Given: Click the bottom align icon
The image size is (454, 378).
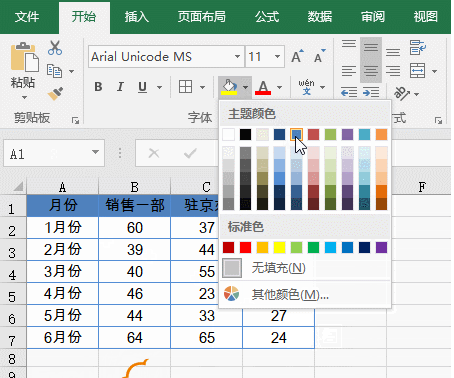Looking at the screenshot, I should (x=393, y=52).
